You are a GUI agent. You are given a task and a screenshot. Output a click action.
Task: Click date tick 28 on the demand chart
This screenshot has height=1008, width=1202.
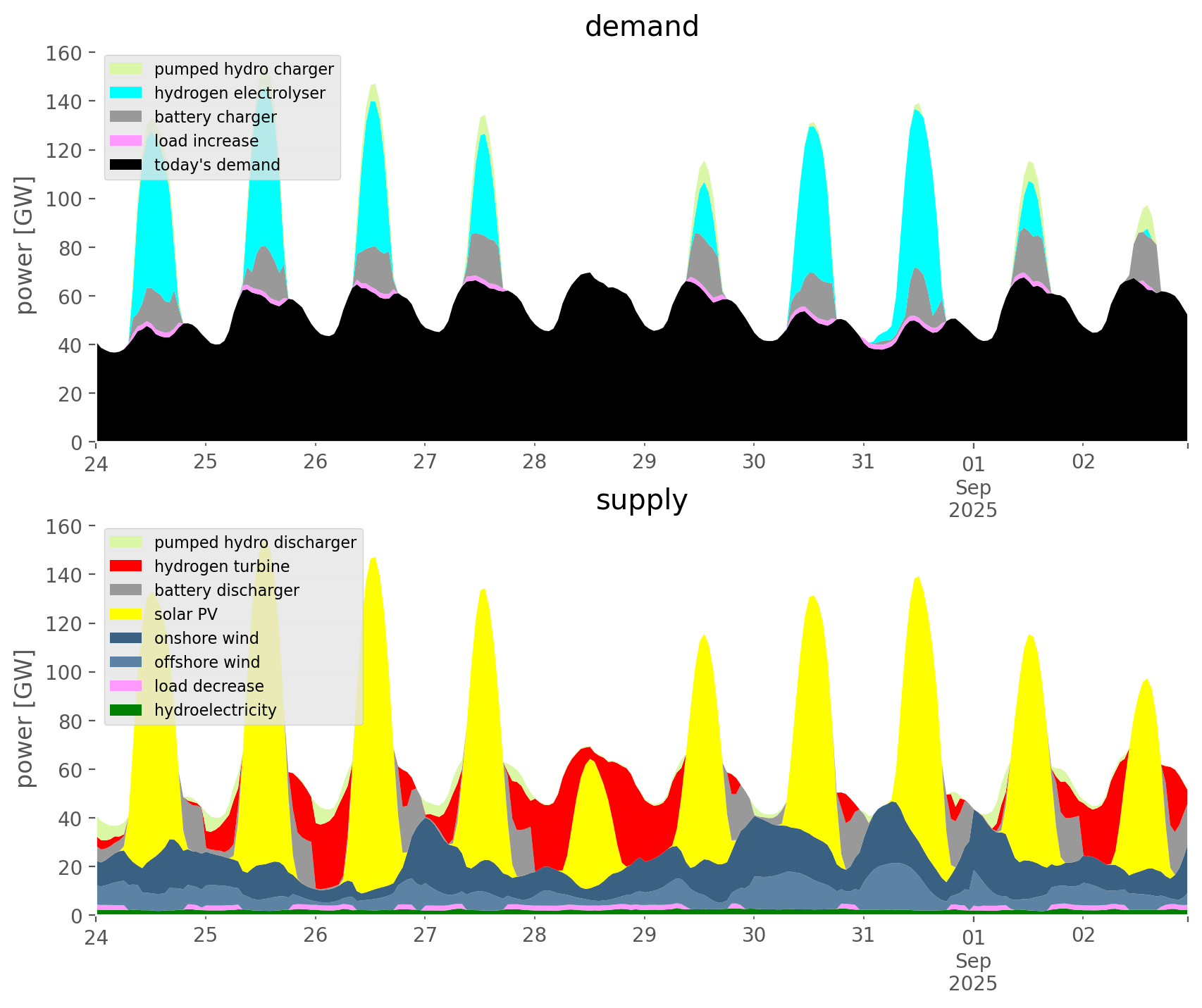[x=535, y=463]
